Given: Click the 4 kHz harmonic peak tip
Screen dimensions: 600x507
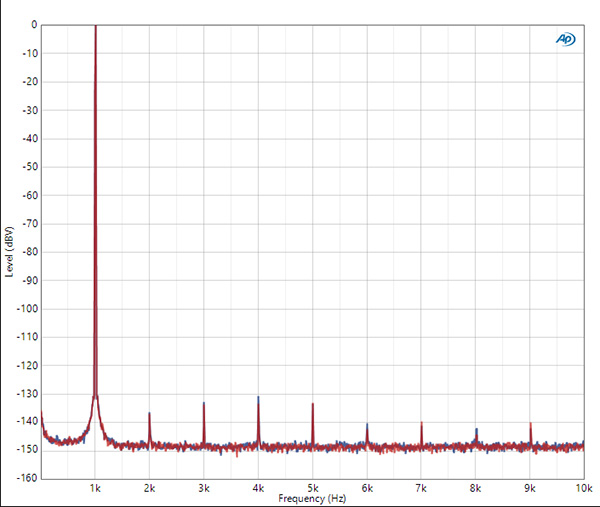Looking at the screenshot, I should pyautogui.click(x=258, y=398).
